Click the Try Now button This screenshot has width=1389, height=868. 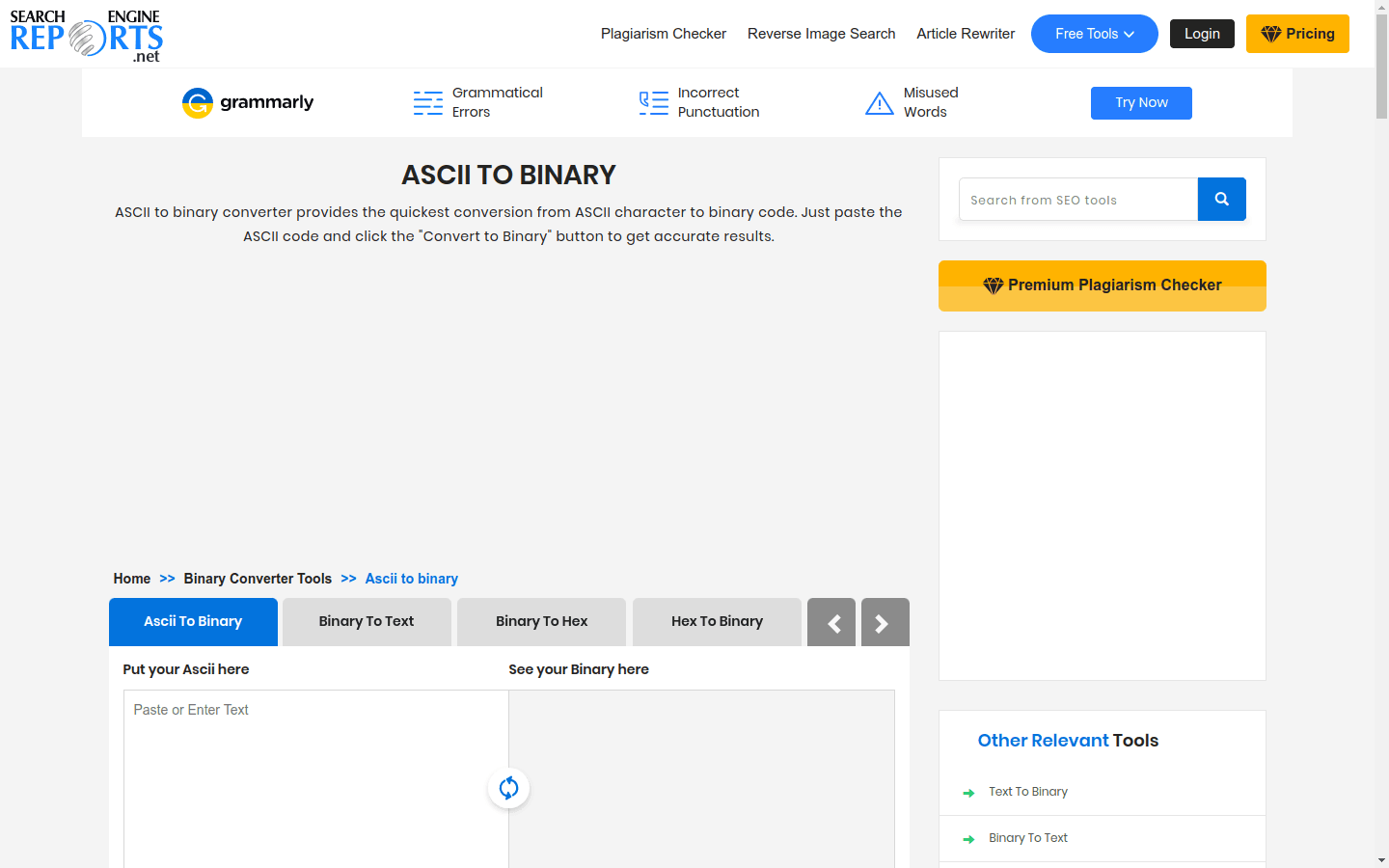tap(1141, 102)
